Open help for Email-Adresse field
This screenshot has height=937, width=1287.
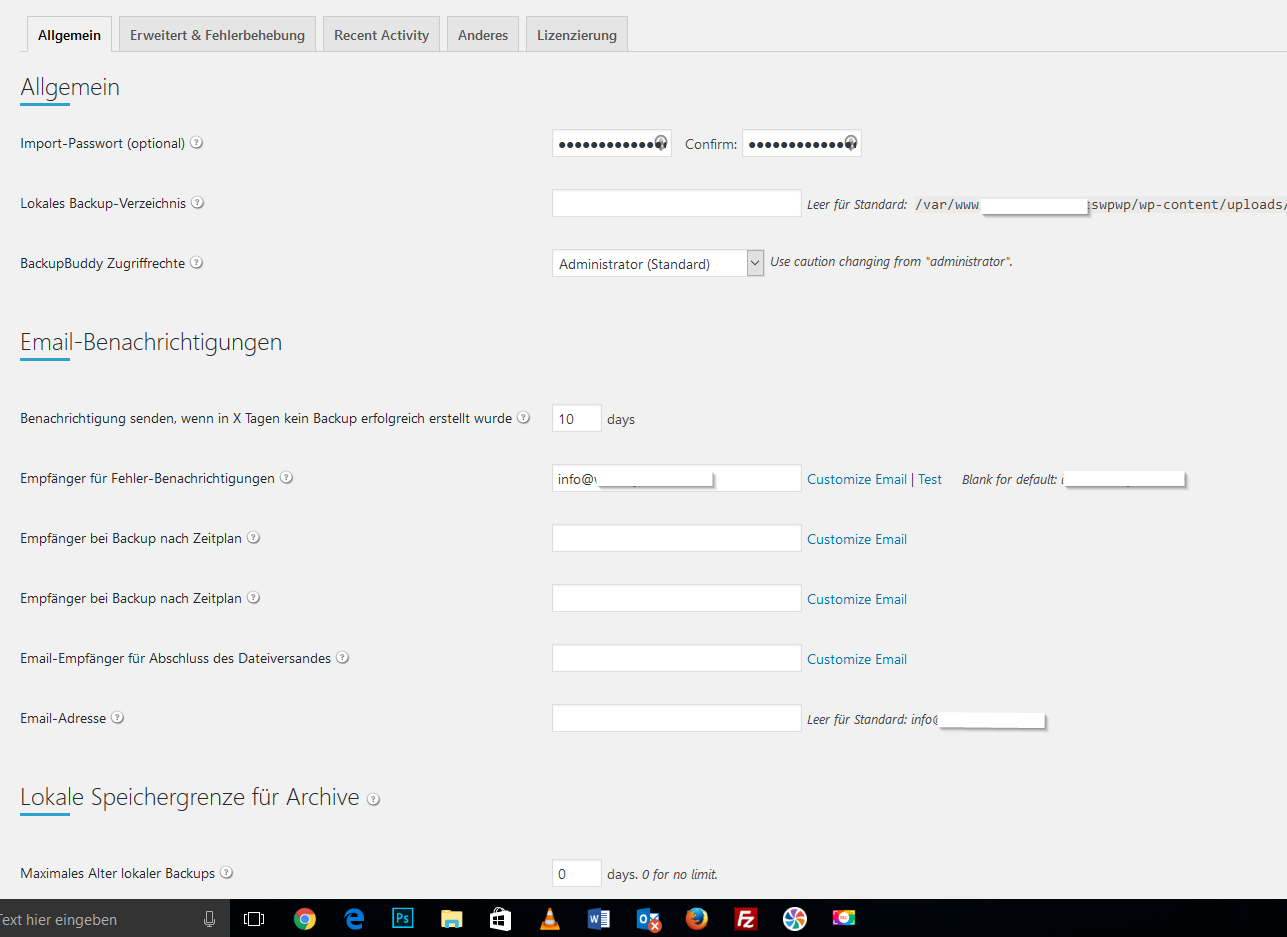pyautogui.click(x=117, y=717)
